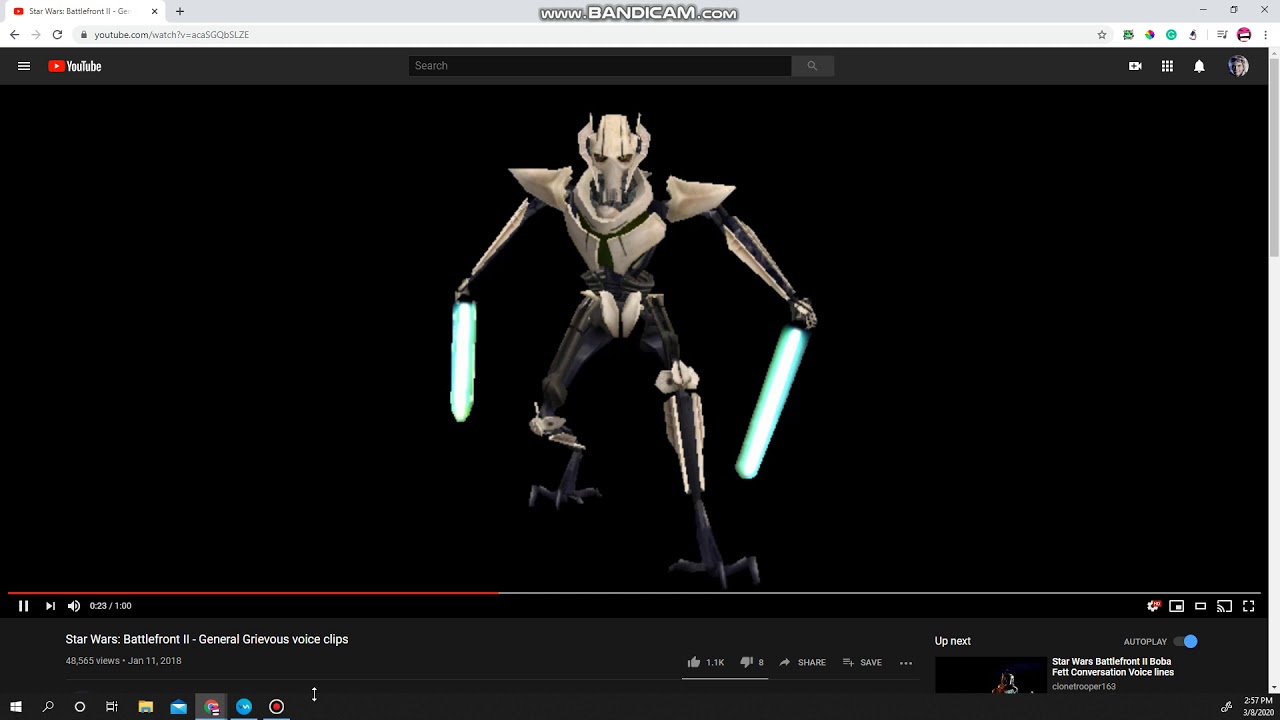Open the Chrome three-dot menu
The height and width of the screenshot is (720, 1280).
pos(1266,34)
